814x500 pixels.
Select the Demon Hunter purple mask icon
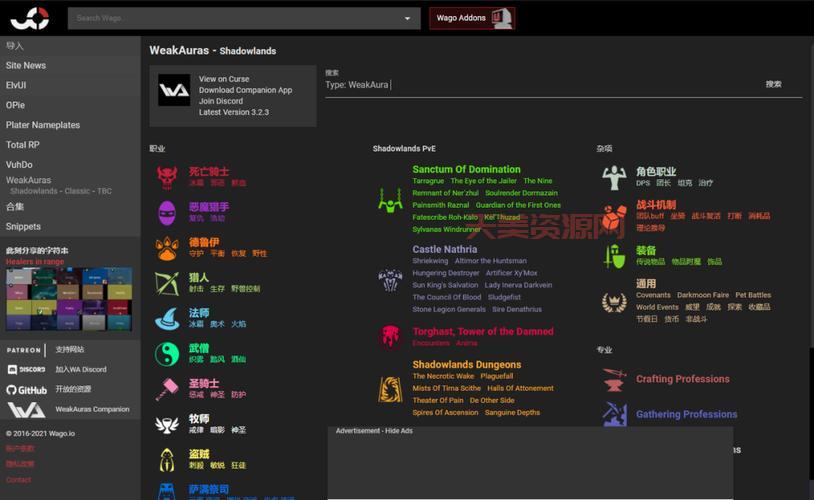tap(167, 212)
